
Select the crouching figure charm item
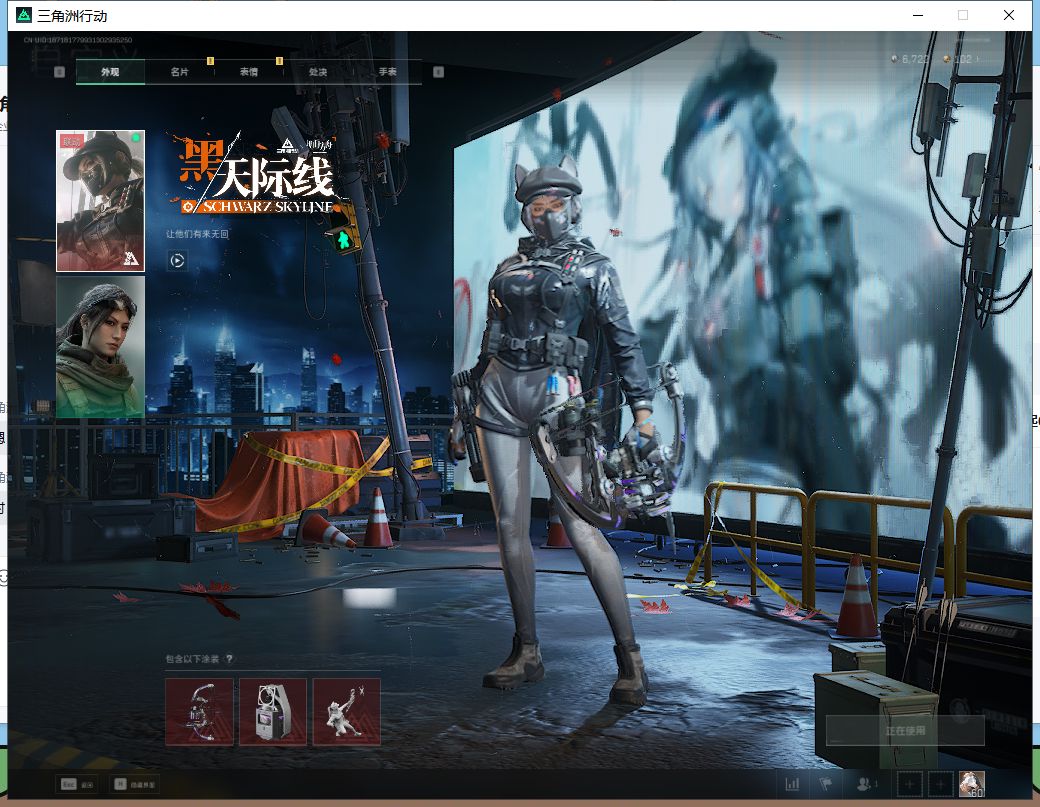tap(346, 712)
